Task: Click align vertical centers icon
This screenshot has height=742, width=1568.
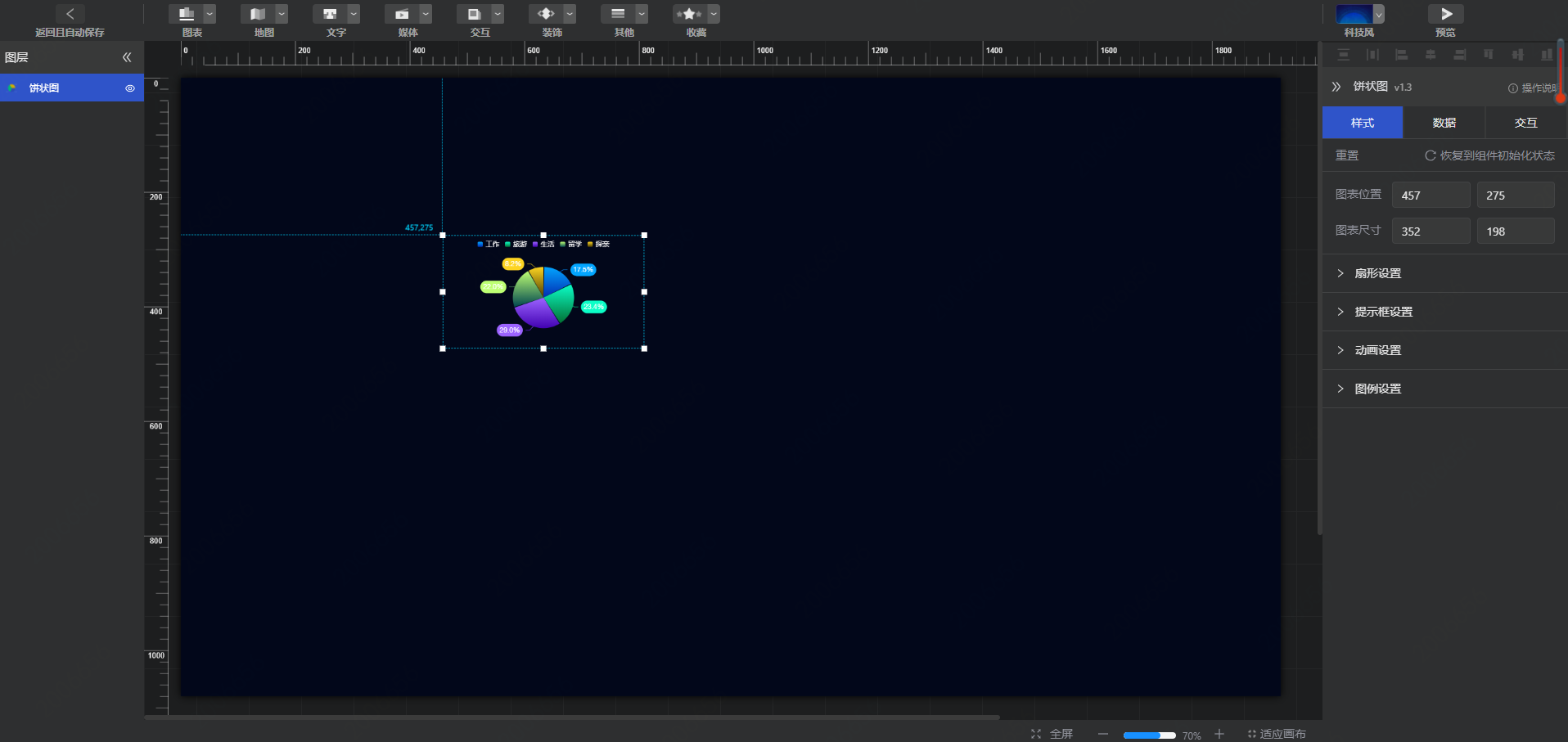Action: pos(1518,55)
